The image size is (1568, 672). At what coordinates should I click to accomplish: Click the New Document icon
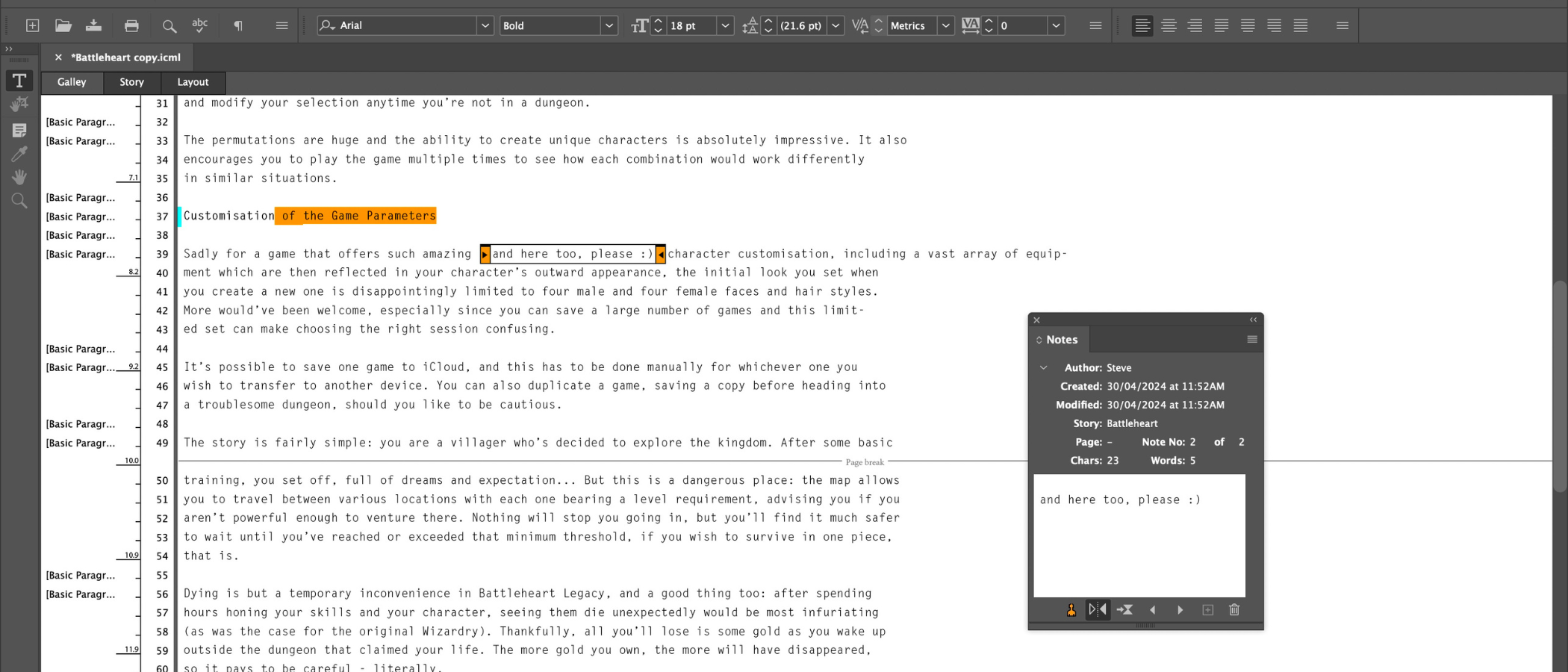32,25
